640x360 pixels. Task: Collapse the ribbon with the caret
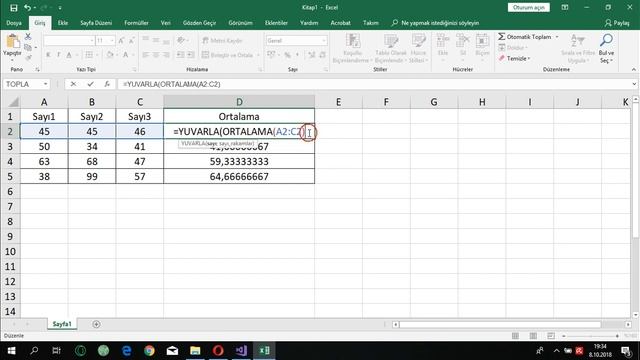633,70
